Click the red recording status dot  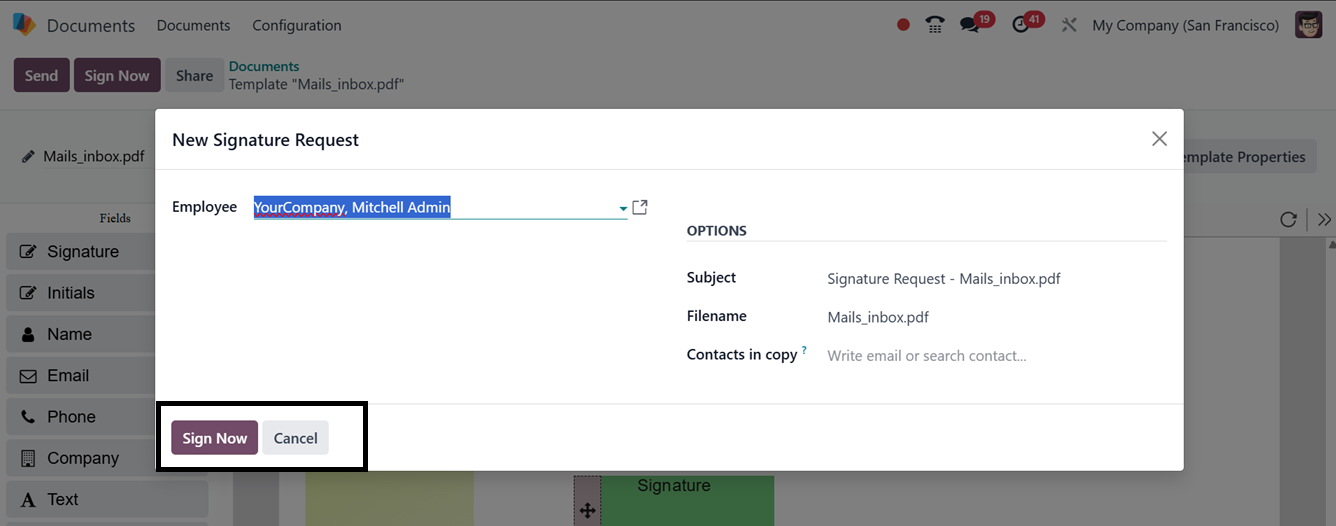[903, 25]
